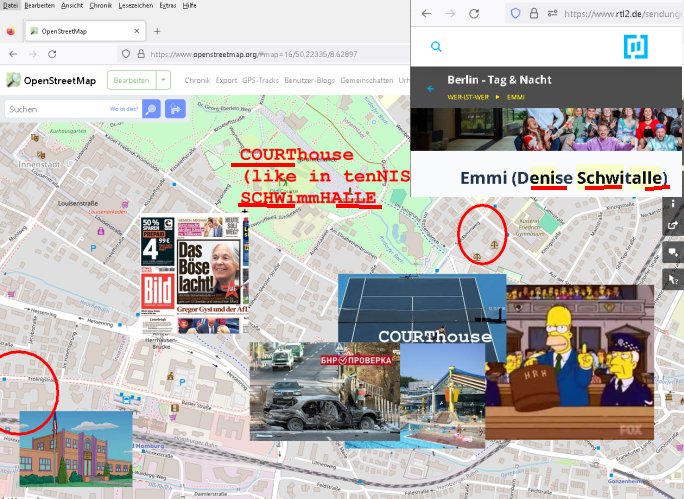
Task: Click the Homer Simpson courtroom image
Action: [x=569, y=362]
